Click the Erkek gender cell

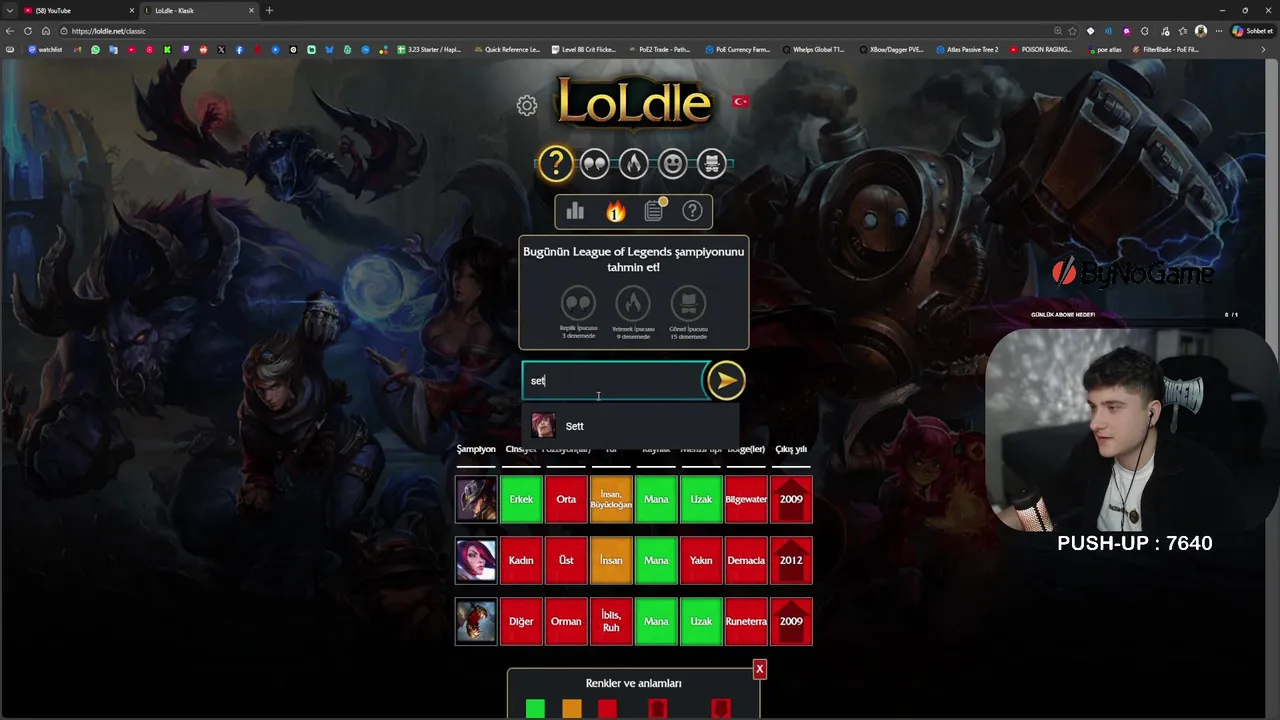(x=521, y=499)
